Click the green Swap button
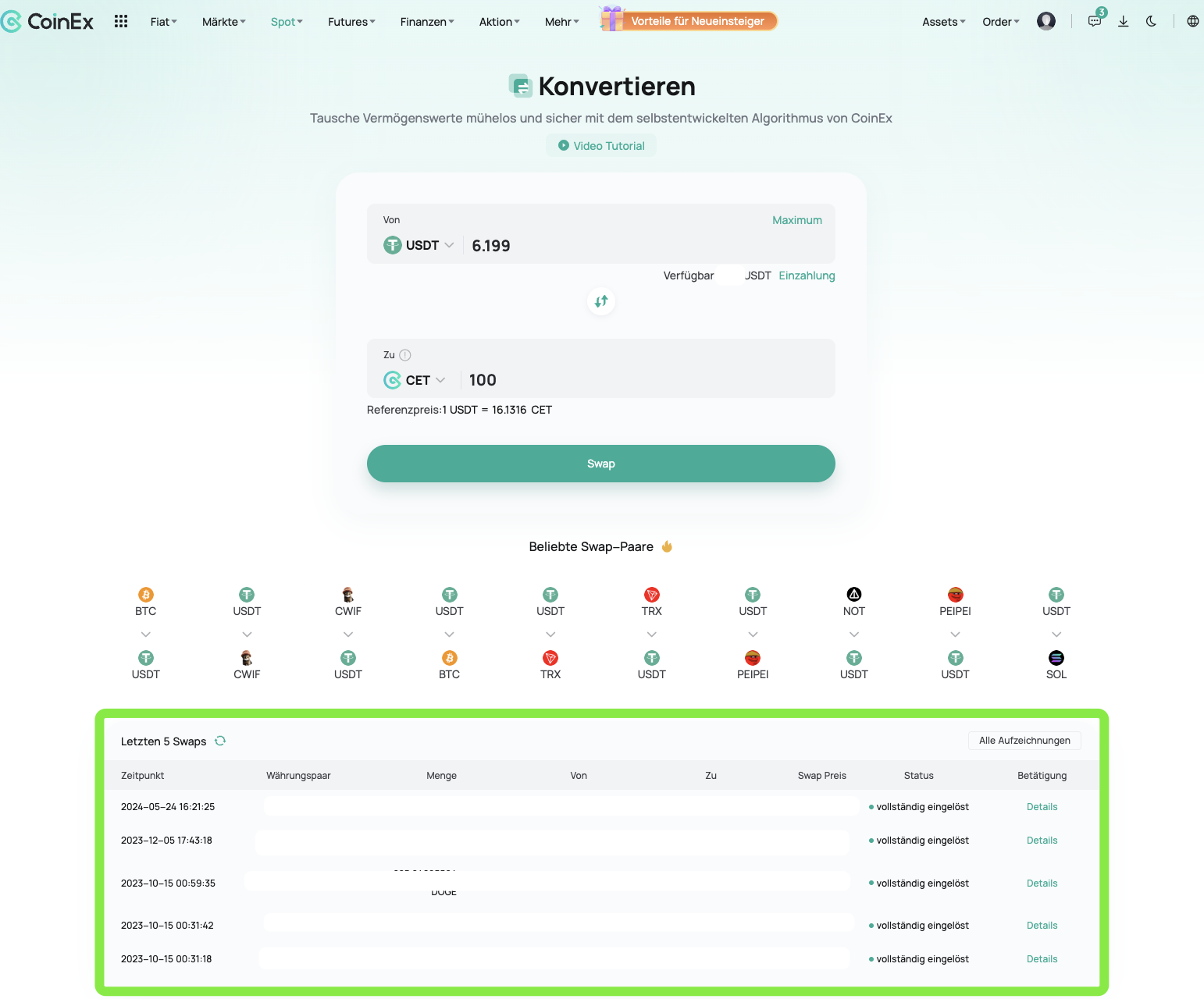 pos(601,464)
